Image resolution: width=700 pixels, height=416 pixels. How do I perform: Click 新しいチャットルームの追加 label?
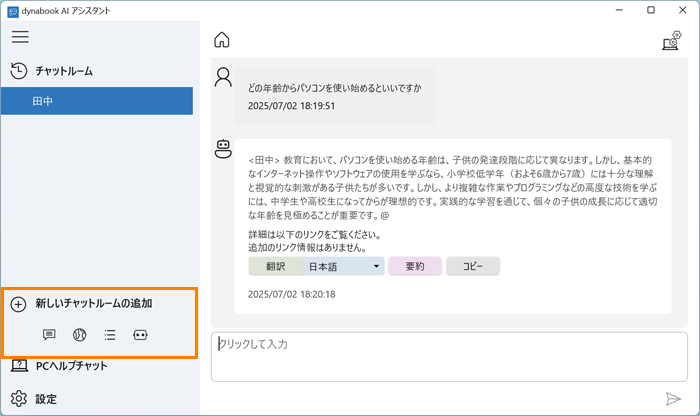point(94,304)
